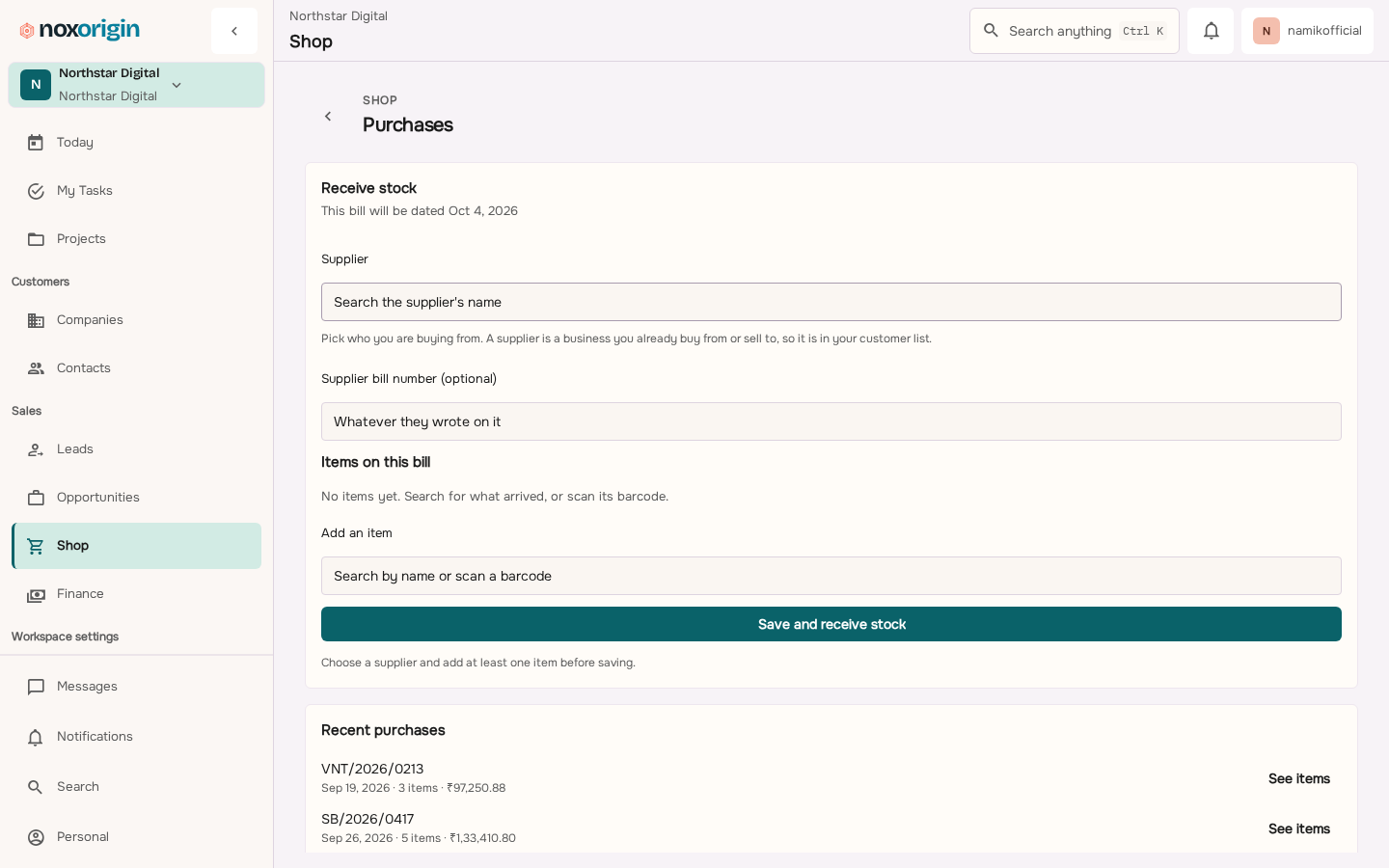Viewport: 1389px width, 868px height.
Task: Click the Opportunities briefcase icon
Action: (x=36, y=498)
